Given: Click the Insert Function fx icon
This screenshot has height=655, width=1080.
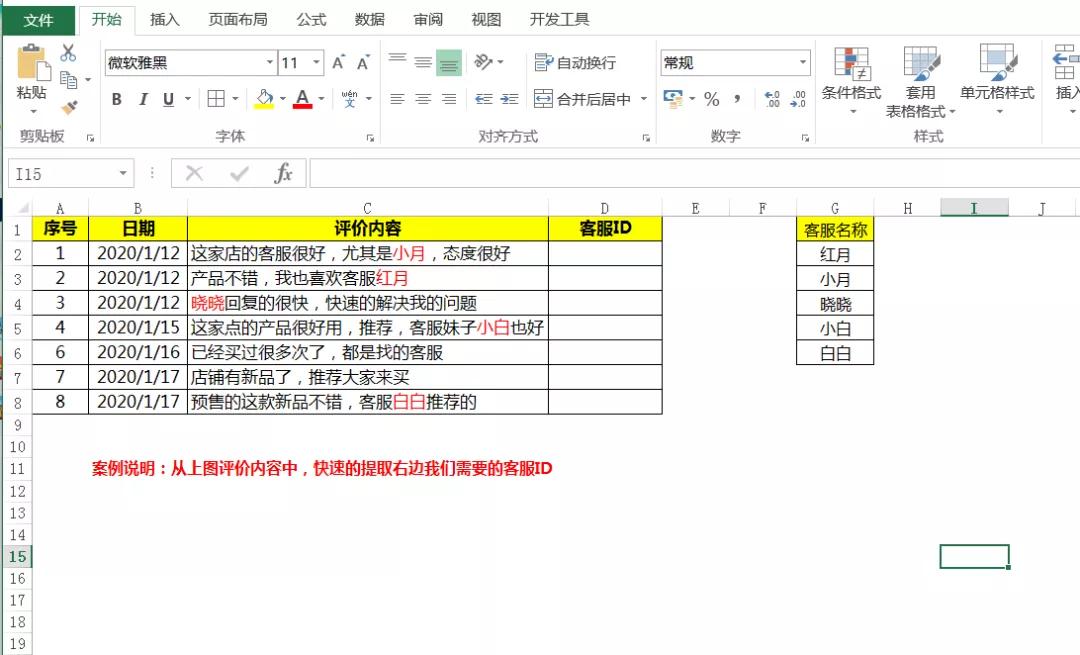Looking at the screenshot, I should click(283, 172).
